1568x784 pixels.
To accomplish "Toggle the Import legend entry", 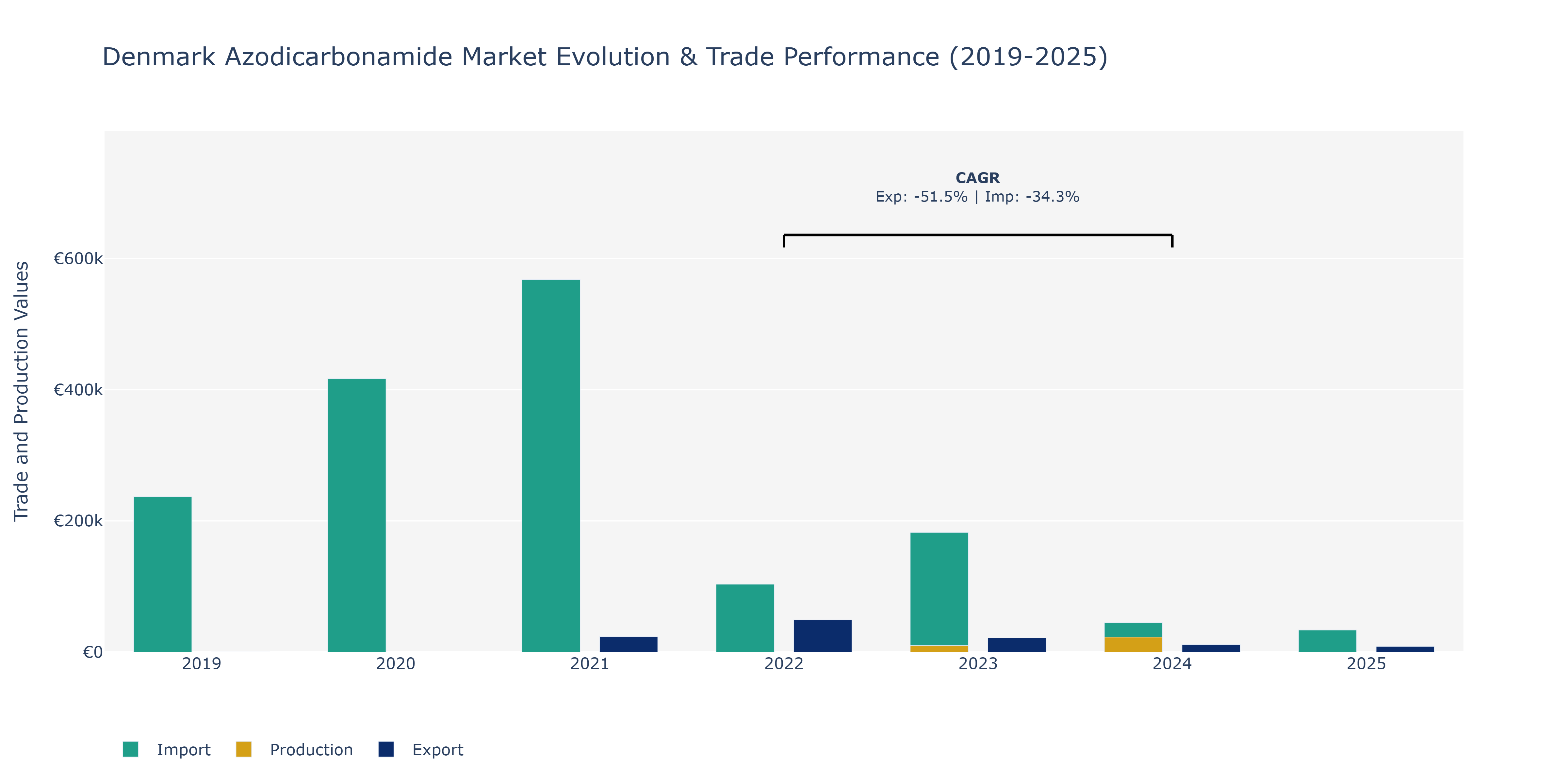I will tap(166, 749).
